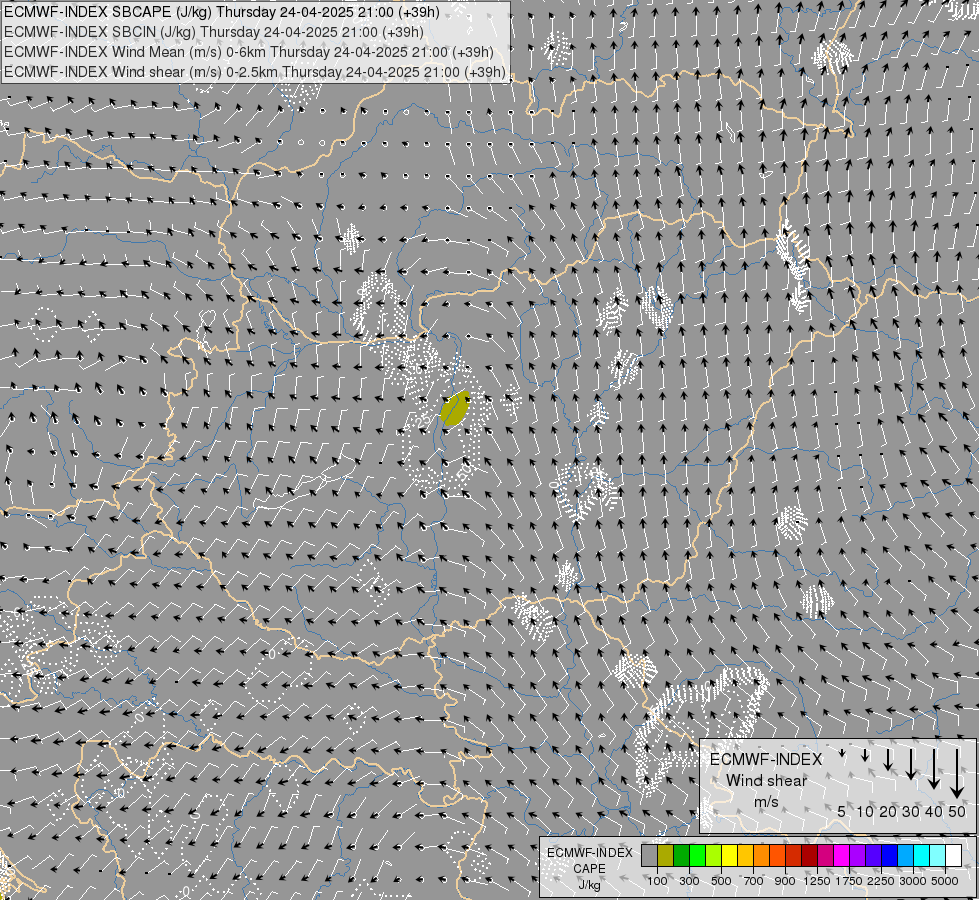
Task: Select the pure blue CAPE legend swatch
Action: [x=890, y=856]
